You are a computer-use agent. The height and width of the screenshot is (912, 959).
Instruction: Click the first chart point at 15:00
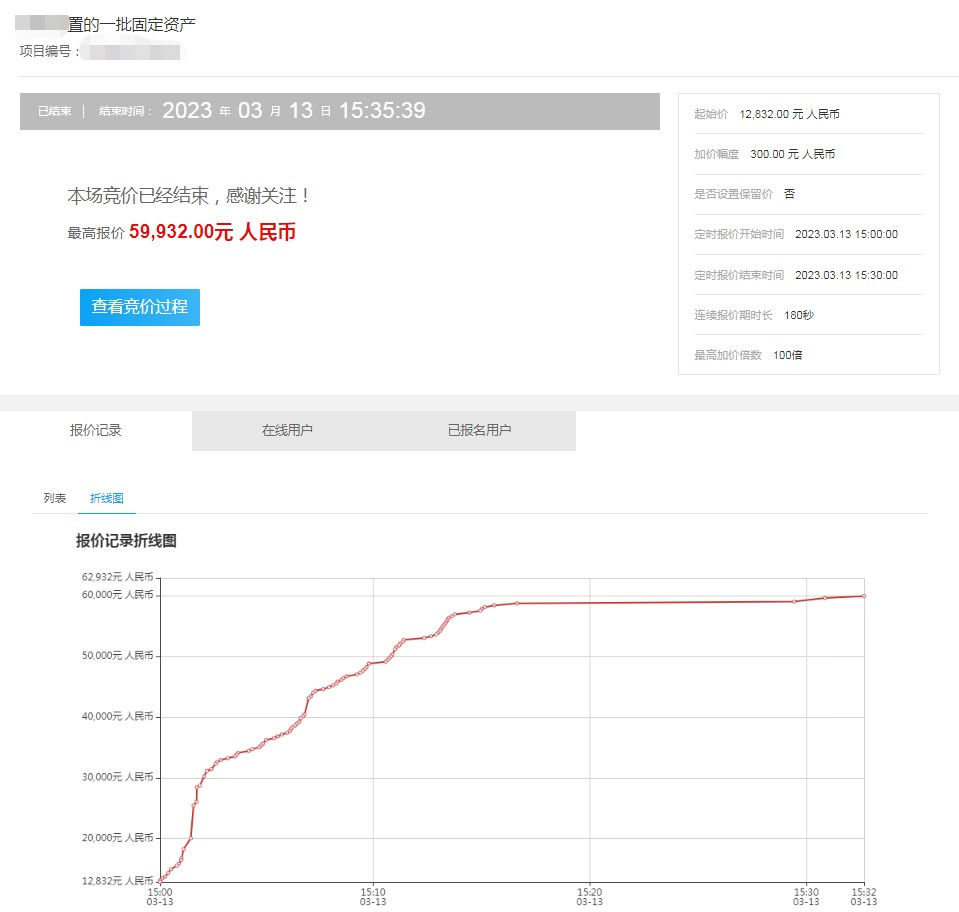pos(160,881)
